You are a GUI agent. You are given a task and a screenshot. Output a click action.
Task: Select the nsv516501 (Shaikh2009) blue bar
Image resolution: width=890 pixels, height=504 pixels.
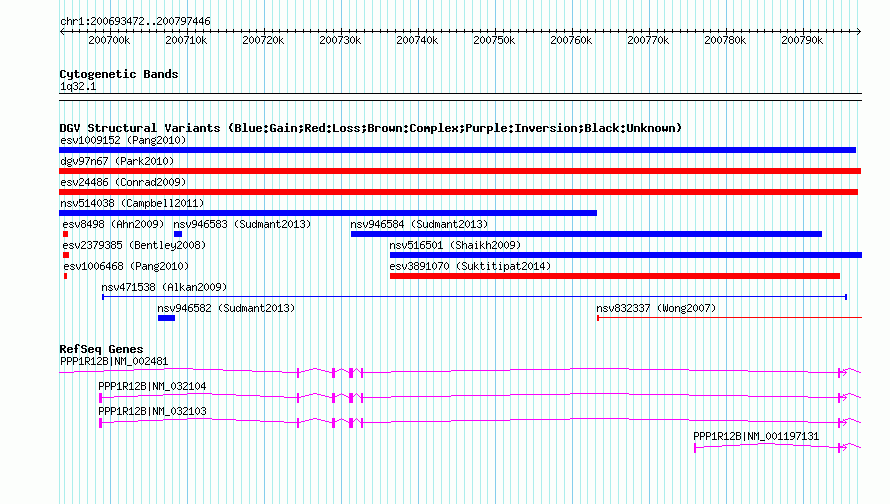[x=625, y=255]
